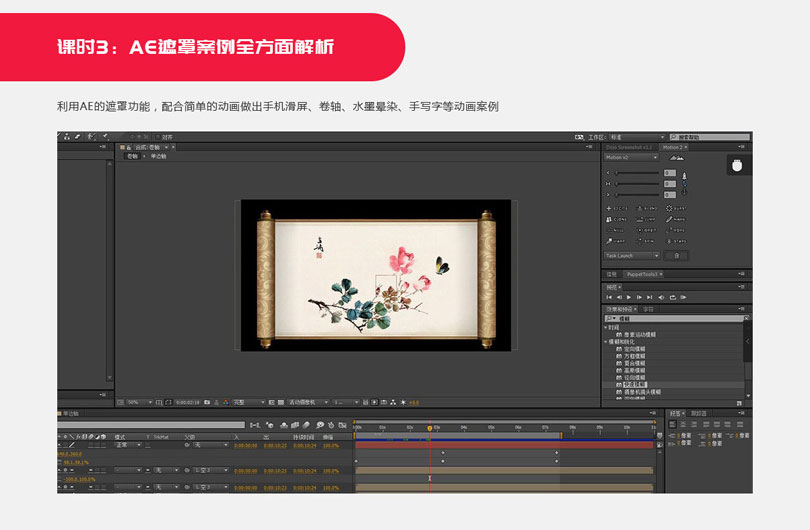Click the WARP tool in Motion 2 panel
The width and height of the screenshot is (810, 530).
[x=617, y=241]
